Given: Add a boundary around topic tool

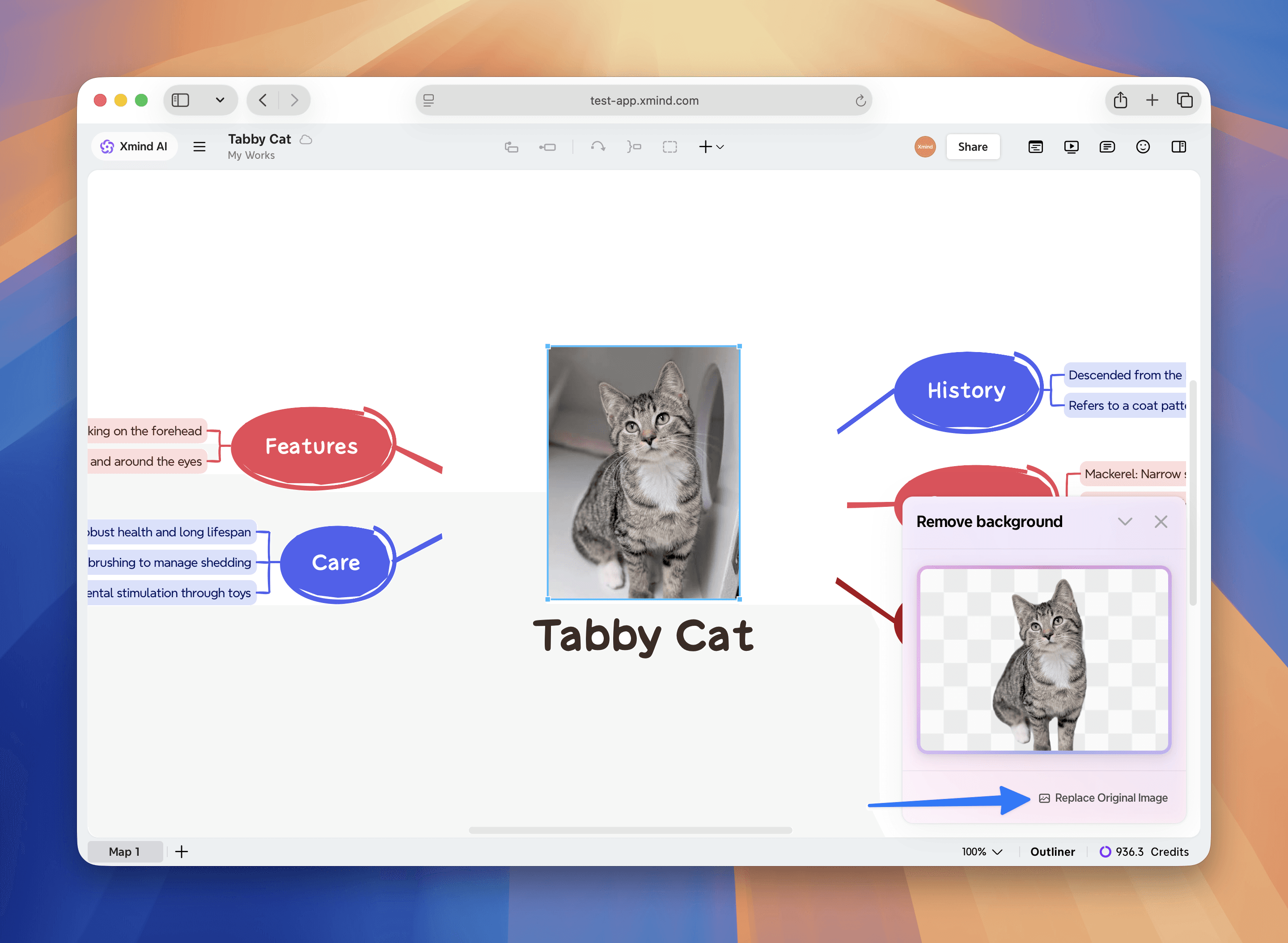Looking at the screenshot, I should click(x=670, y=147).
